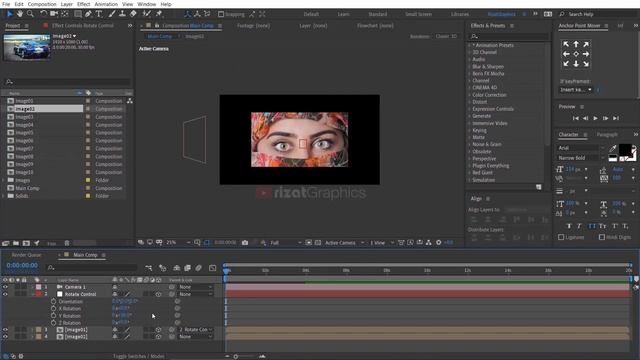Switch to the Render Queue tab
The height and width of the screenshot is (360, 640).
click(x=26, y=255)
